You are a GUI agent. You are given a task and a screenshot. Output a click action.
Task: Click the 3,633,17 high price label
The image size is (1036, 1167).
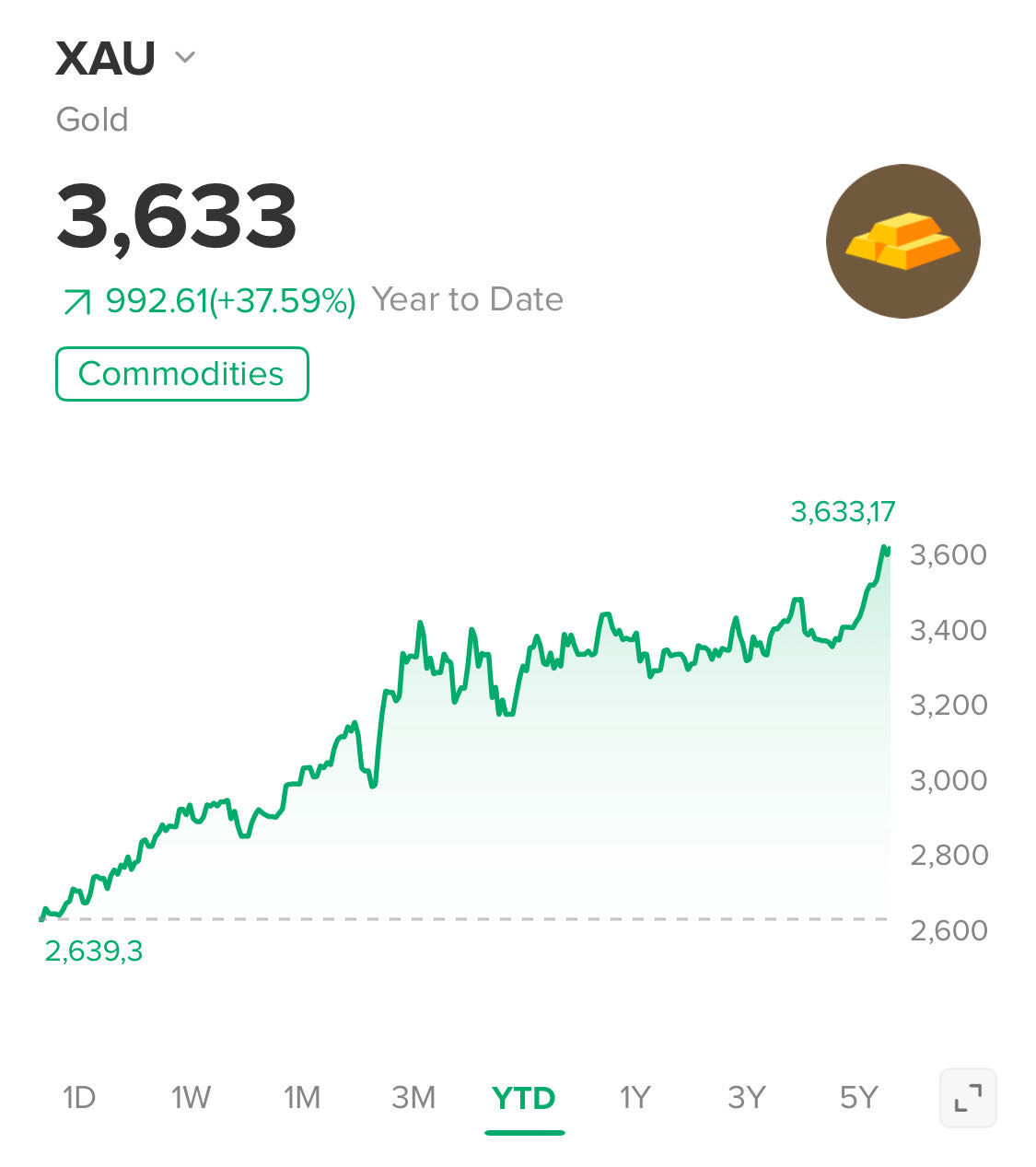click(x=843, y=511)
